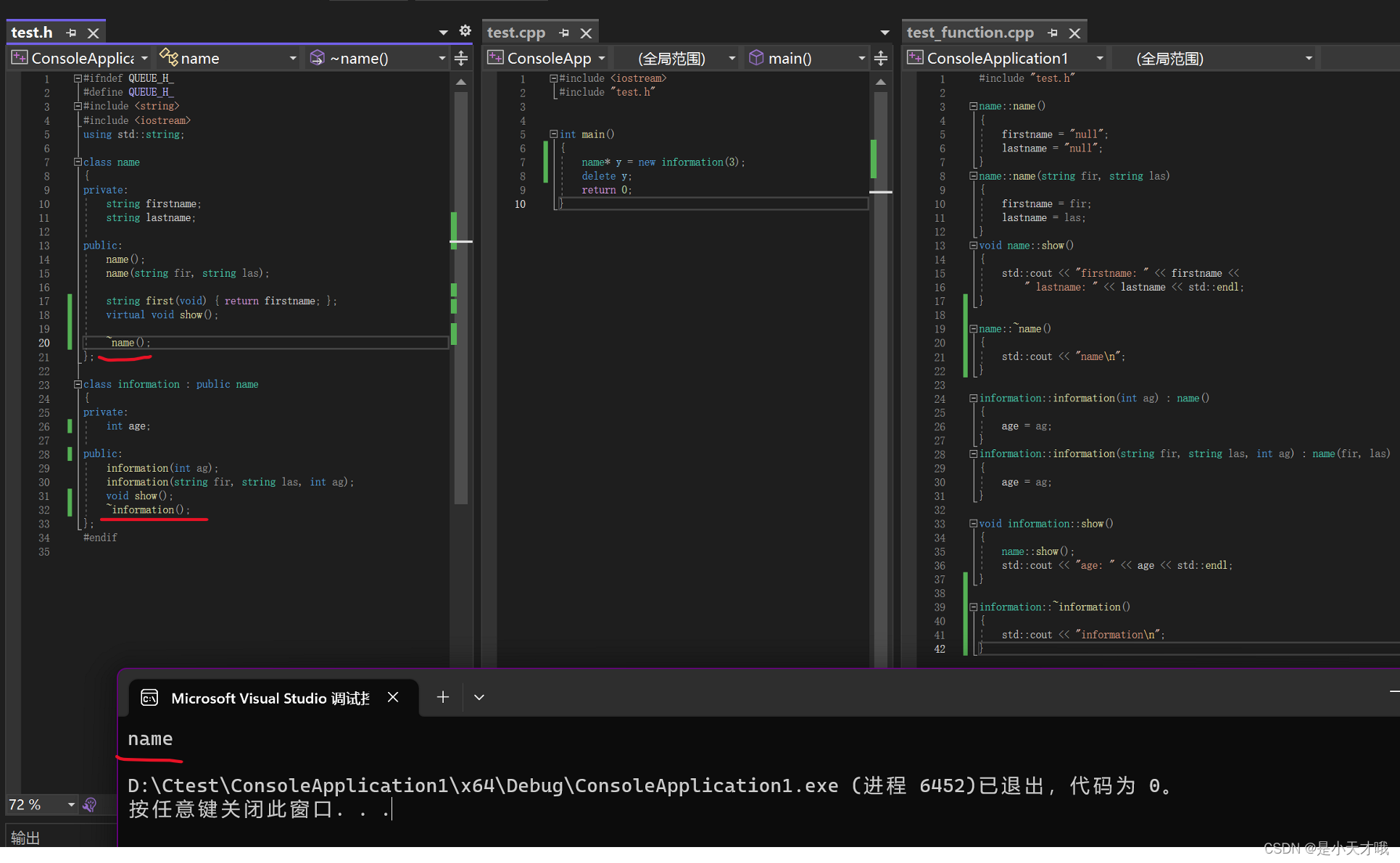1400x863 pixels.
Task: Collapse the information::~information() destructor
Action: point(974,607)
